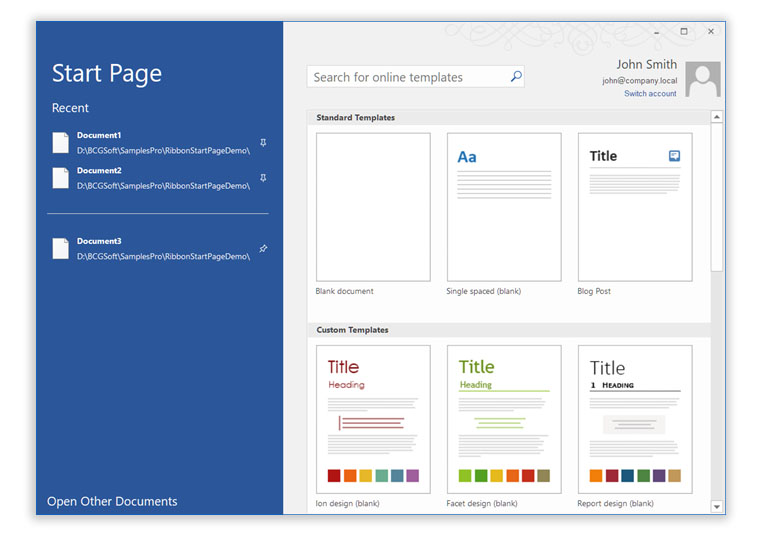
Task: Open Other Documents
Action: tap(112, 501)
